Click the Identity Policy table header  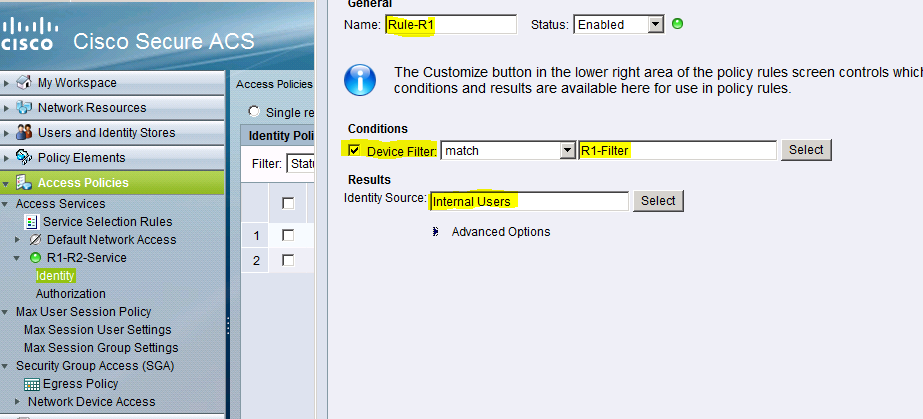[278, 136]
